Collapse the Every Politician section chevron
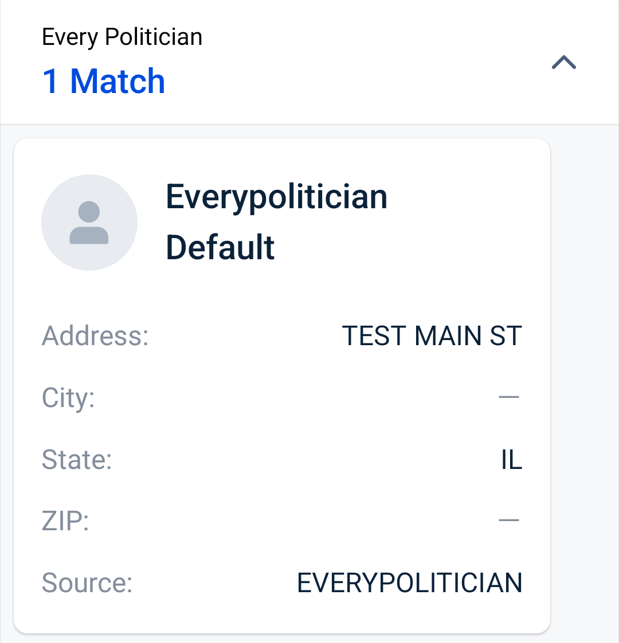The height and width of the screenshot is (643, 619). [x=564, y=62]
